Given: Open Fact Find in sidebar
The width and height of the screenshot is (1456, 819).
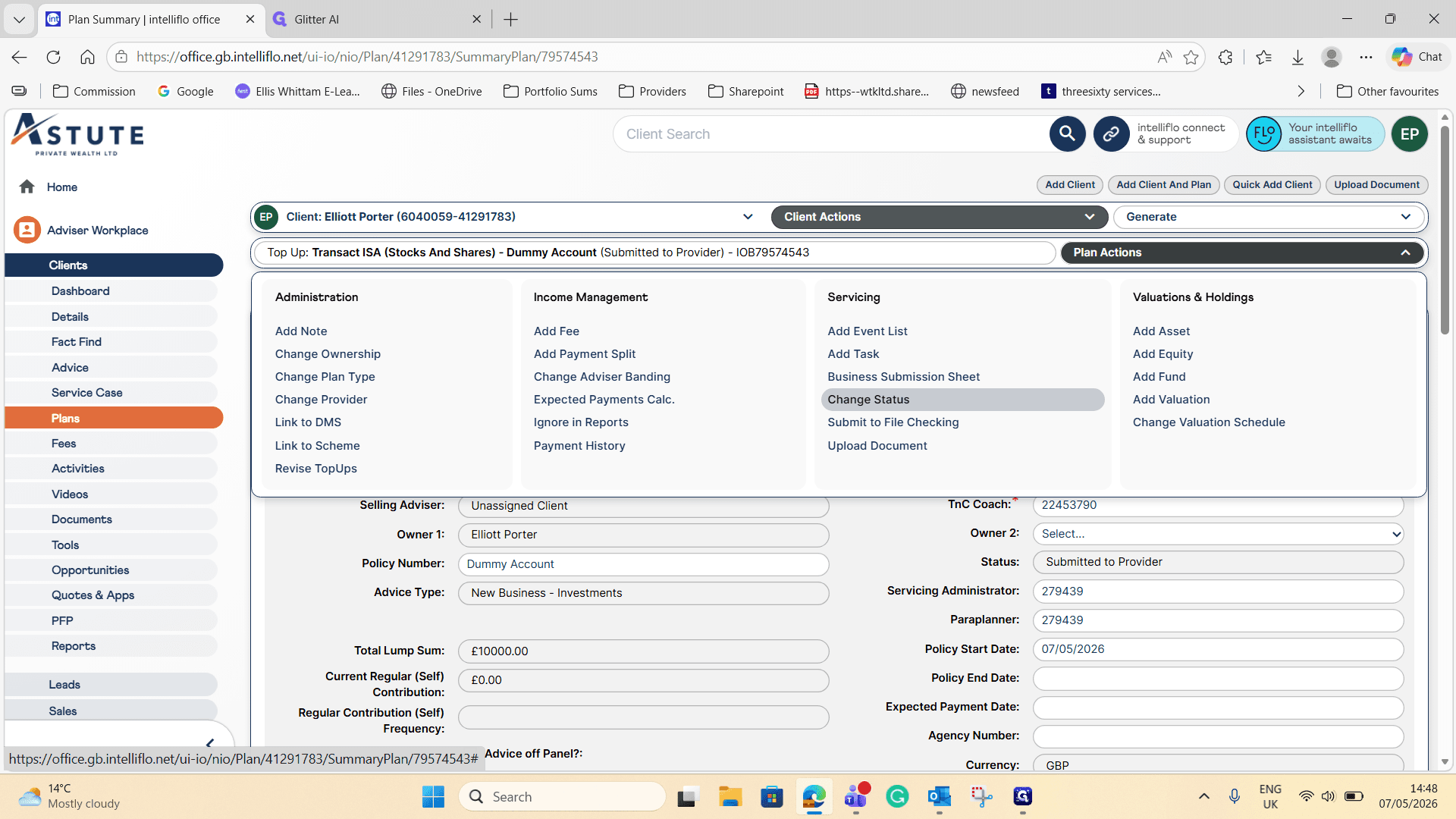Looking at the screenshot, I should click(111, 342).
